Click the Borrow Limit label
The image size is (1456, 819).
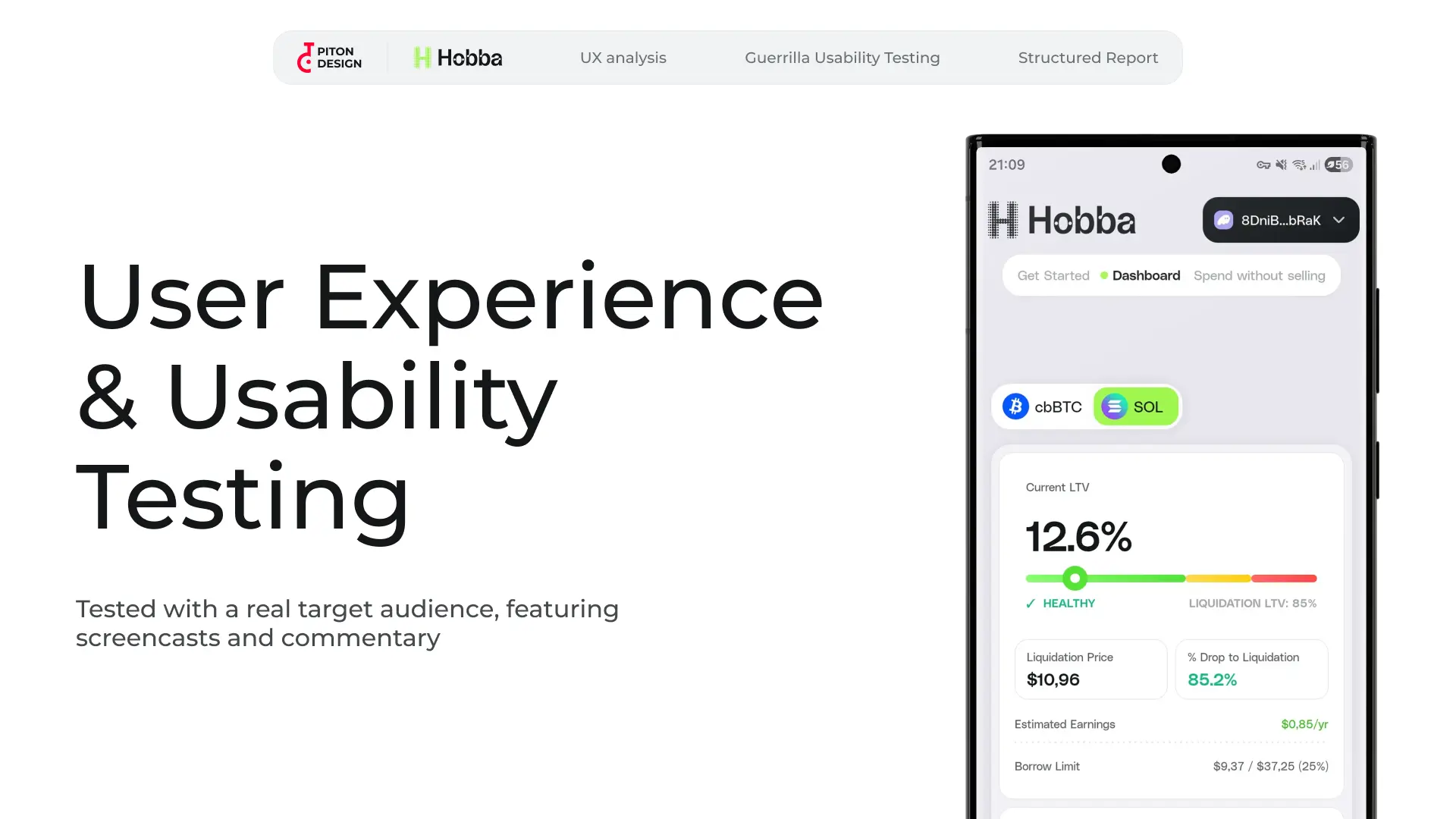click(x=1047, y=766)
